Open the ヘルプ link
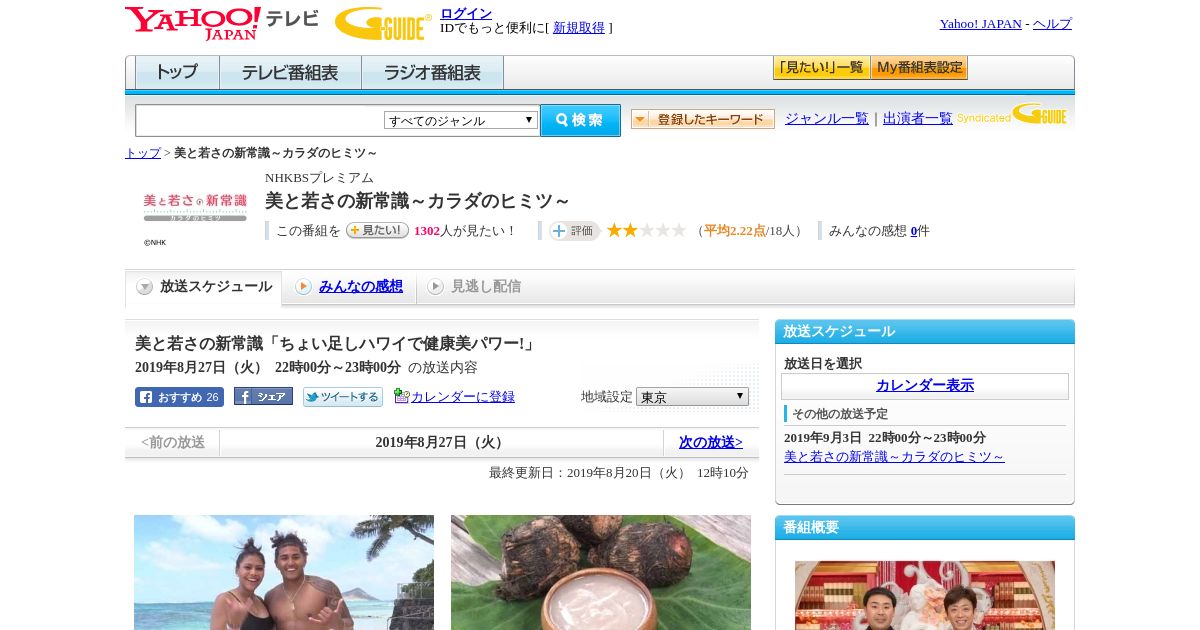This screenshot has height=630, width=1200. coord(1052,24)
